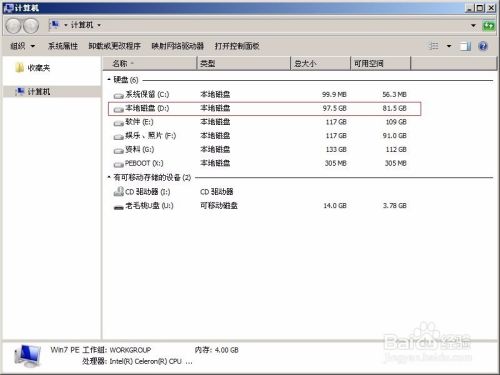This screenshot has height=375, width=500.
Task: Click the 97.5 GB total size cell
Action: click(x=335, y=108)
